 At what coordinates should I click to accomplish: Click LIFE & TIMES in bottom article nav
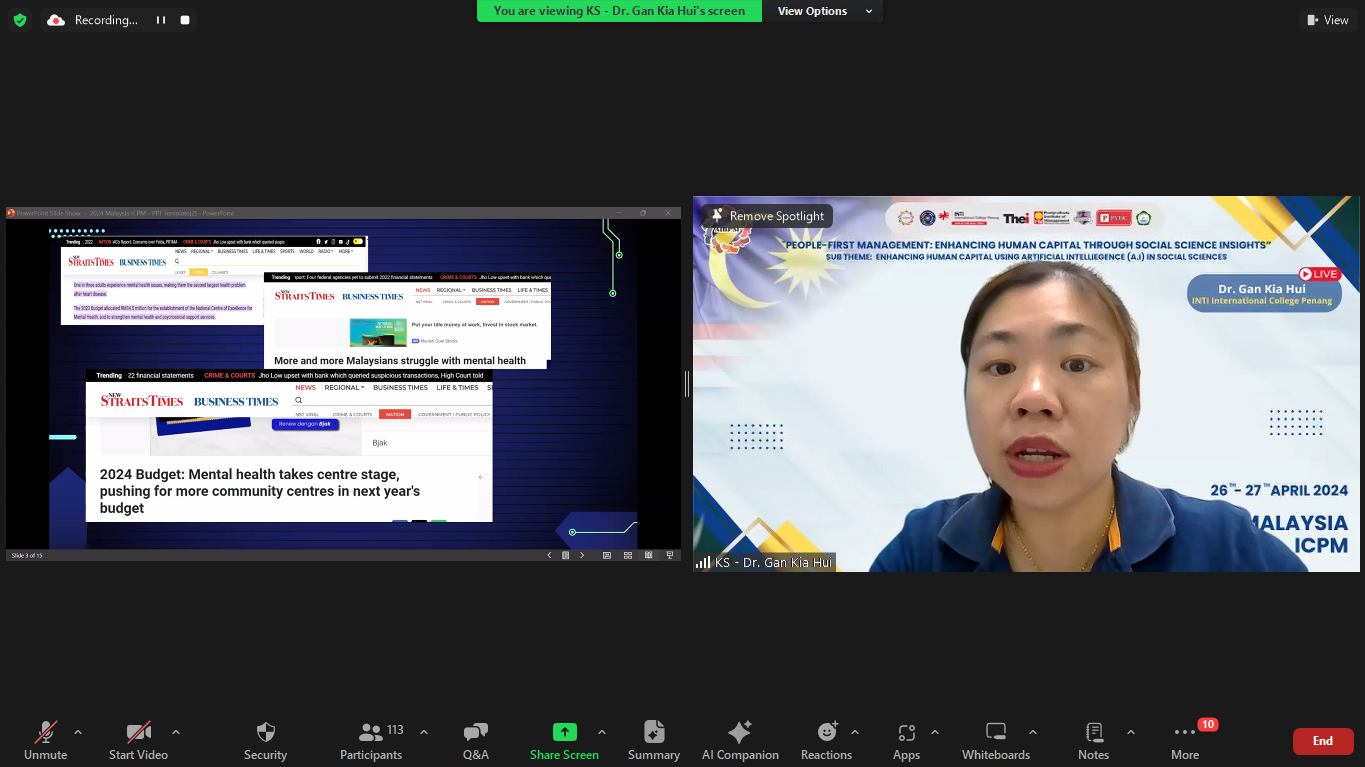tap(457, 387)
